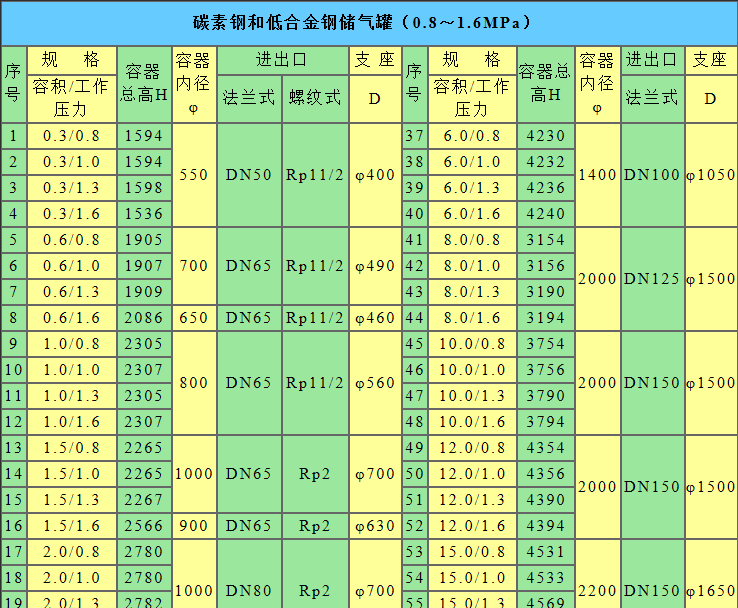Click the 6.0/0.8 specification cell
Screen dimensions: 738x608
tap(472, 136)
